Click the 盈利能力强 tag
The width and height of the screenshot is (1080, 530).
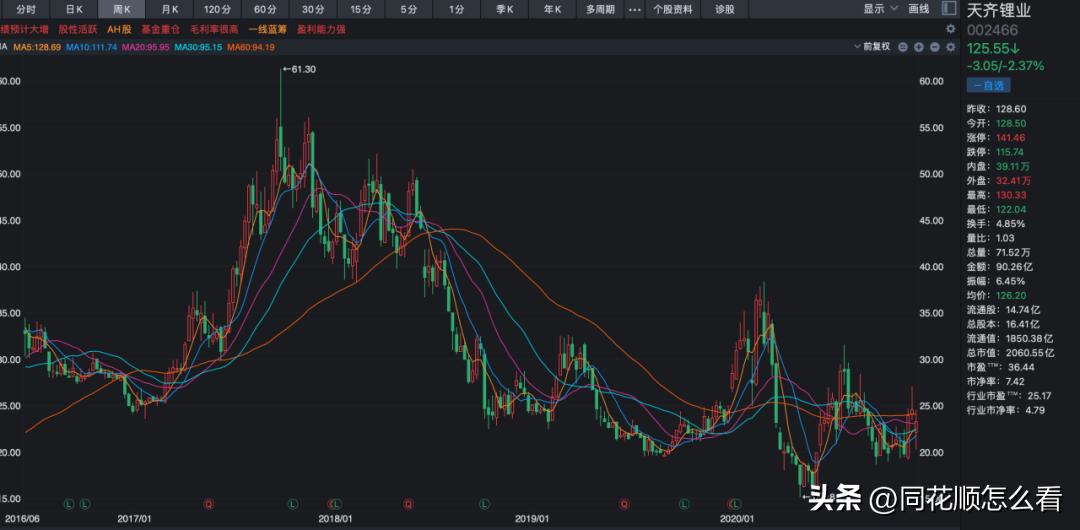pos(321,30)
